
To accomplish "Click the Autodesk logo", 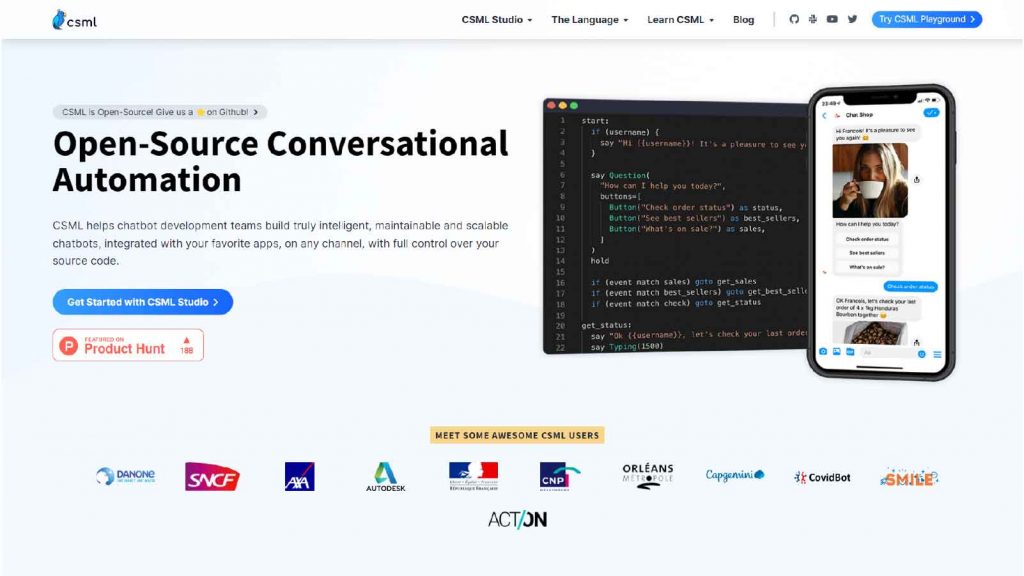I will pos(385,477).
